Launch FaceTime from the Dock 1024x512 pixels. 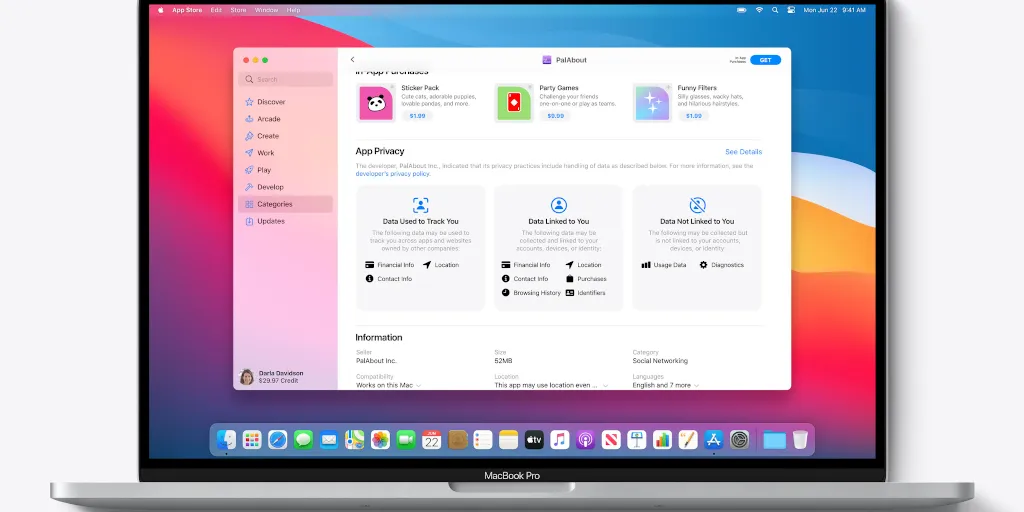(406, 440)
